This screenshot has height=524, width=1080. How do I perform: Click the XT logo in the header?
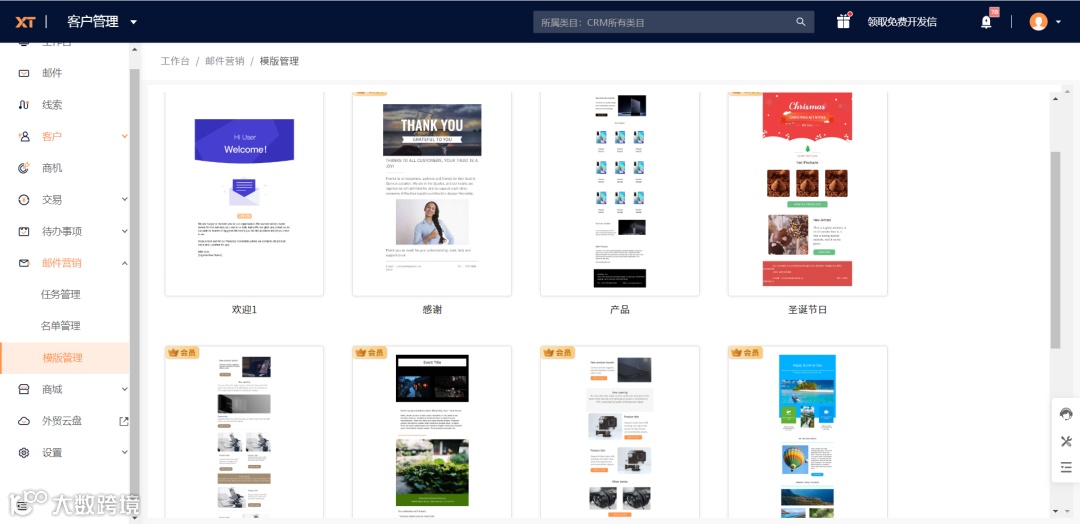(25, 22)
